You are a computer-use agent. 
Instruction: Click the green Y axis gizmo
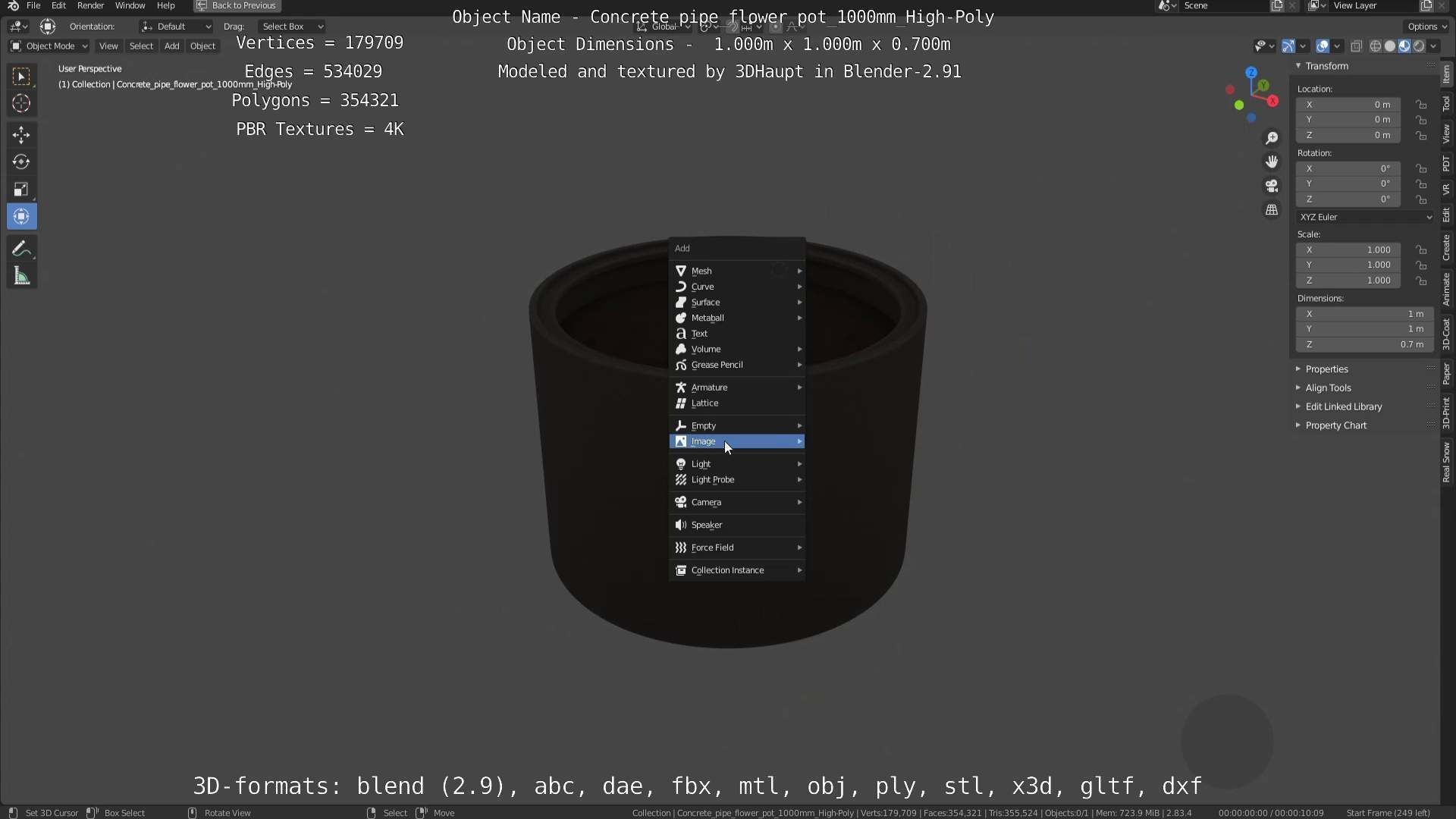click(x=1263, y=86)
